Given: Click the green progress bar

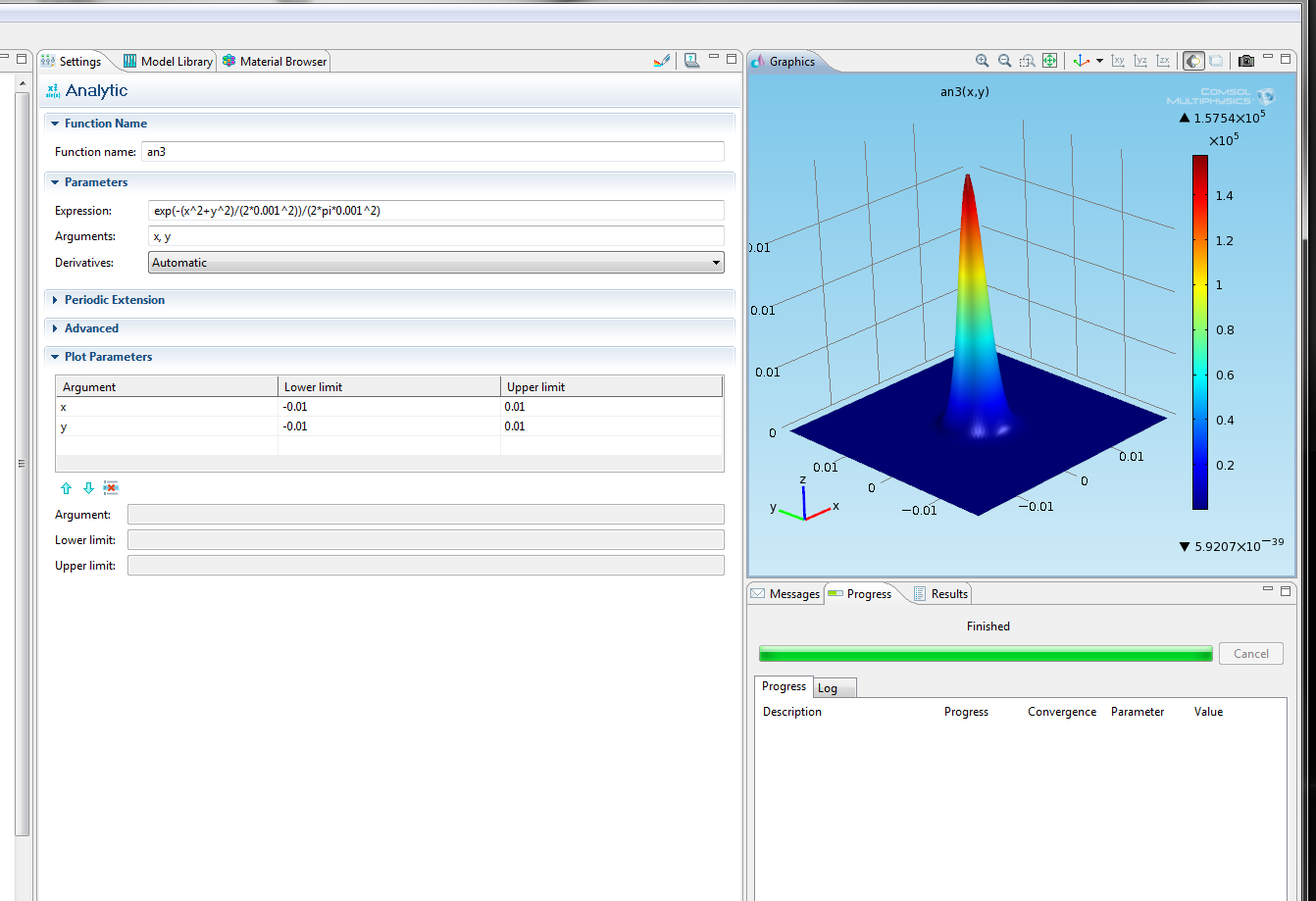Looking at the screenshot, I should point(986,654).
